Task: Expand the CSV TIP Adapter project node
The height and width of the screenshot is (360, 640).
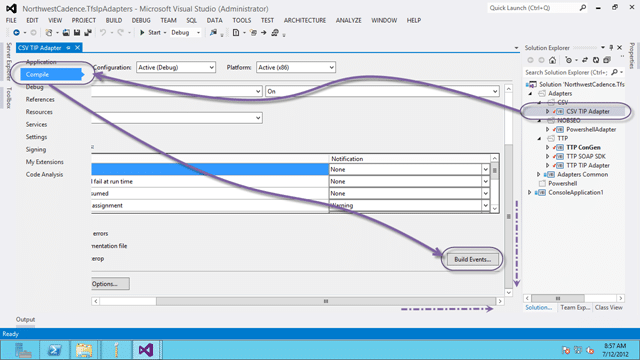Action: pos(548,111)
